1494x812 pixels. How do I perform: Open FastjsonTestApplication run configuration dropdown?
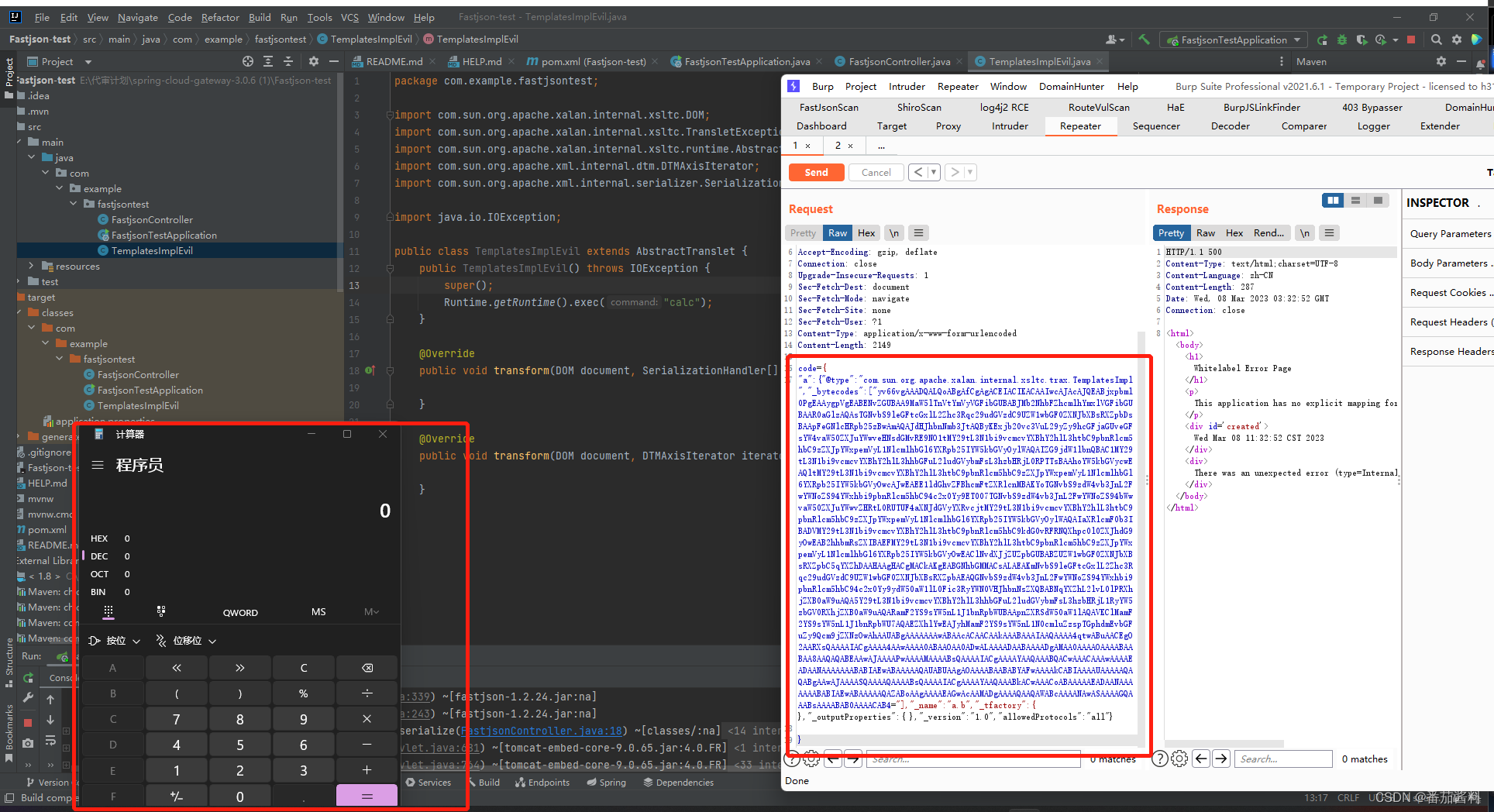[1234, 40]
